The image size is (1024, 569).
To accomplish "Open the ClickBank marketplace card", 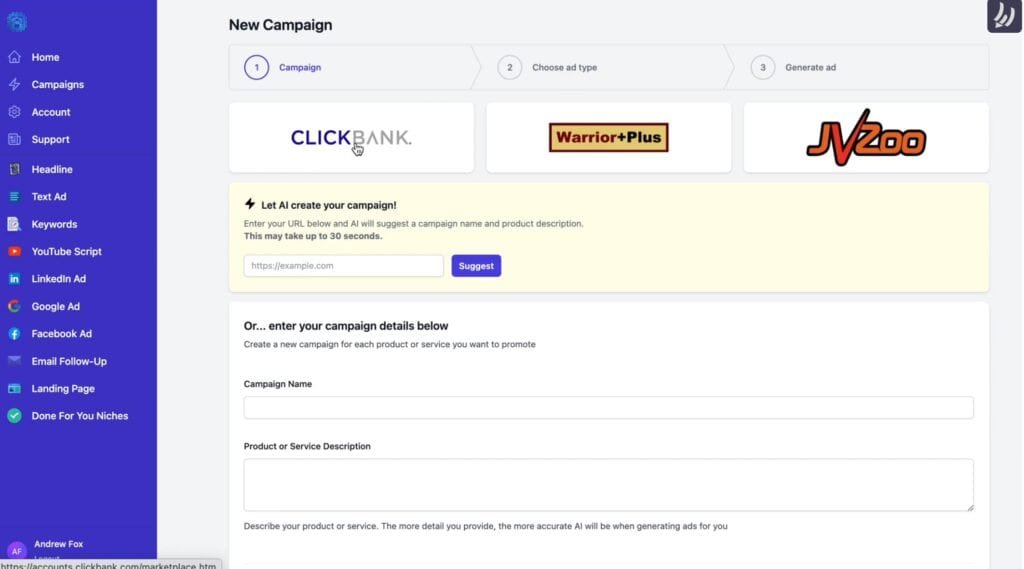I will [x=351, y=137].
